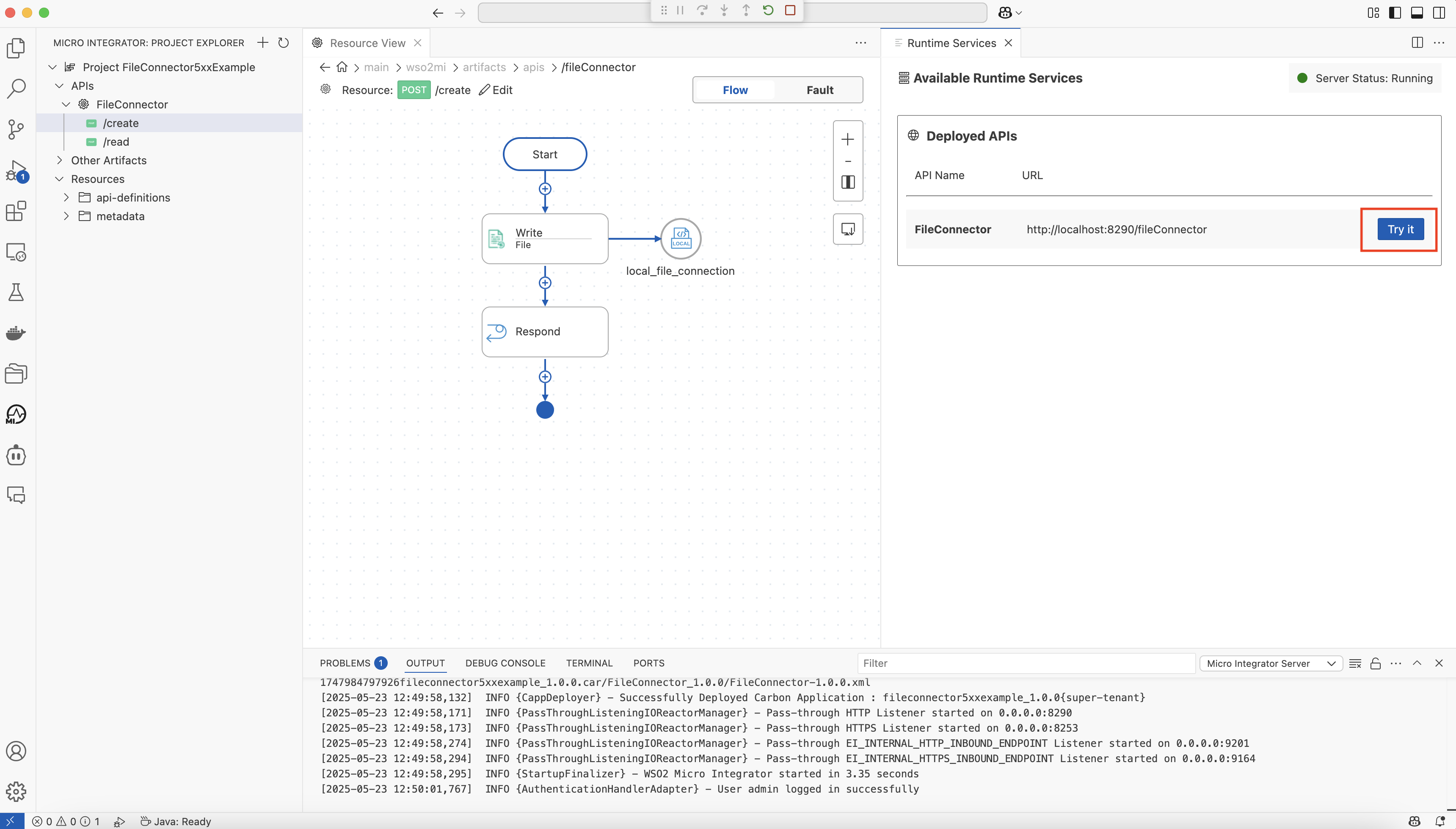Image resolution: width=1456 pixels, height=829 pixels.
Task: Collapse the FileConnector API node
Action: click(66, 105)
